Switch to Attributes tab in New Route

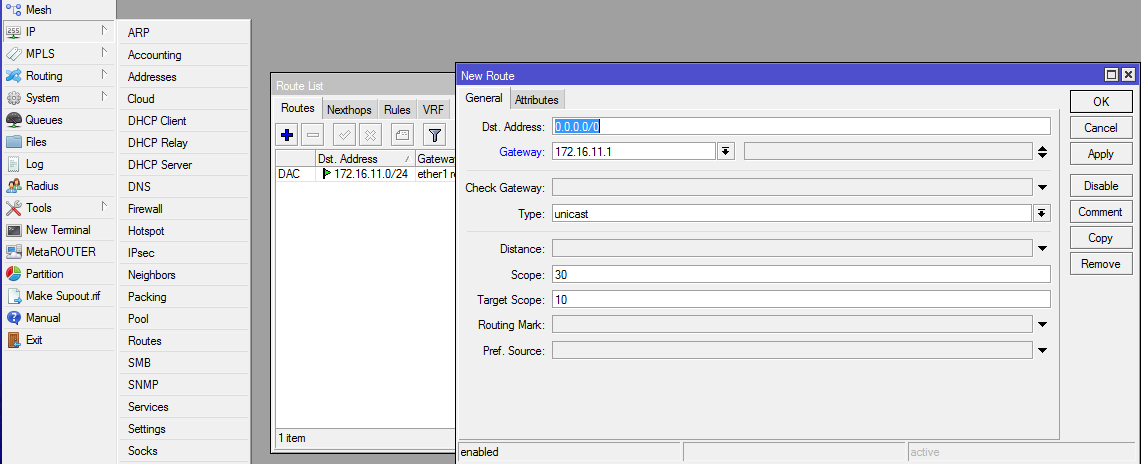click(536, 100)
